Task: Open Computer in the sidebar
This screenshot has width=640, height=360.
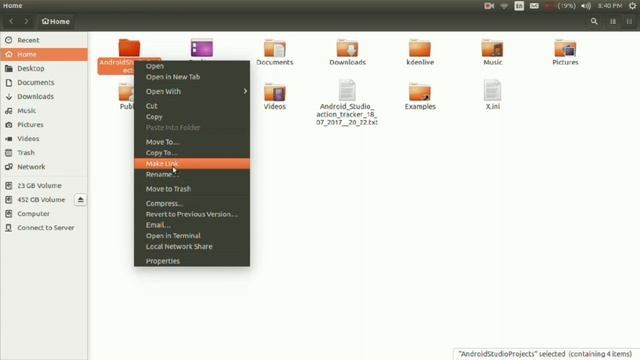Action: pyautogui.click(x=44, y=214)
